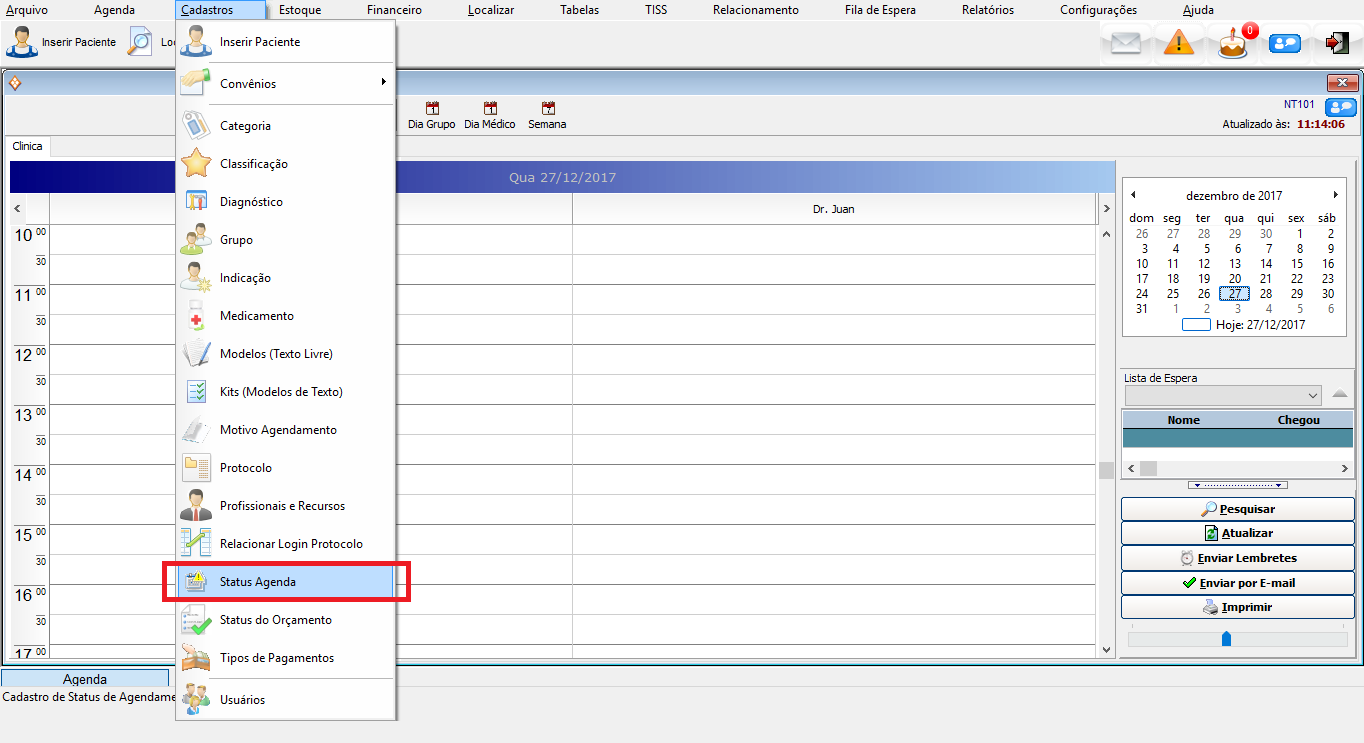
Task: Open the warning alerts triangle icon
Action: 1179,43
